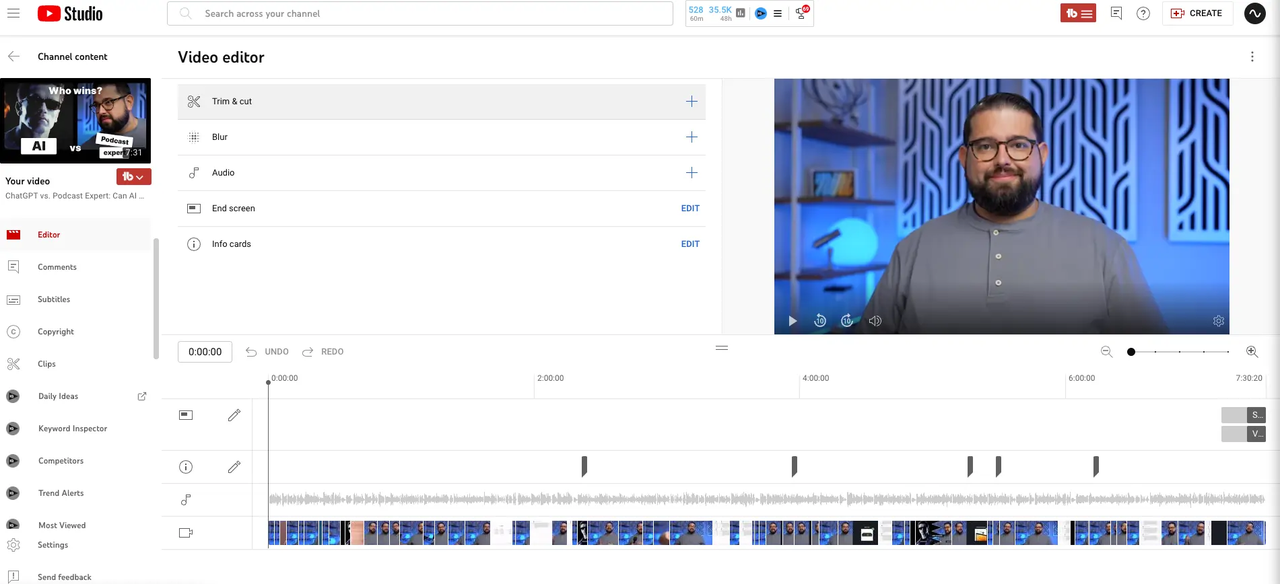The image size is (1280, 584).
Task: Edit info cards track with pencil icon
Action: (x=234, y=467)
